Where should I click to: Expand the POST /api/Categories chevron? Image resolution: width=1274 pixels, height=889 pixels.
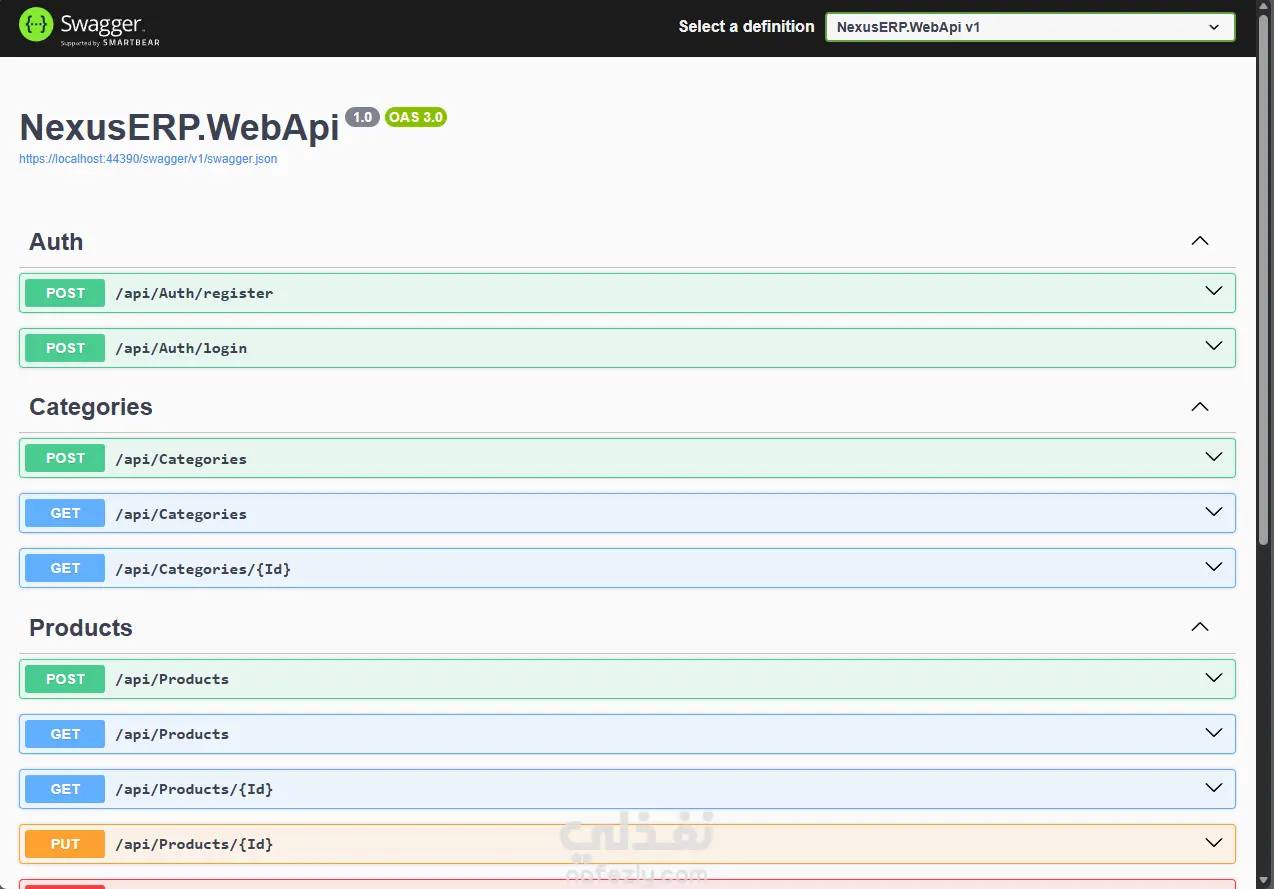(1214, 457)
